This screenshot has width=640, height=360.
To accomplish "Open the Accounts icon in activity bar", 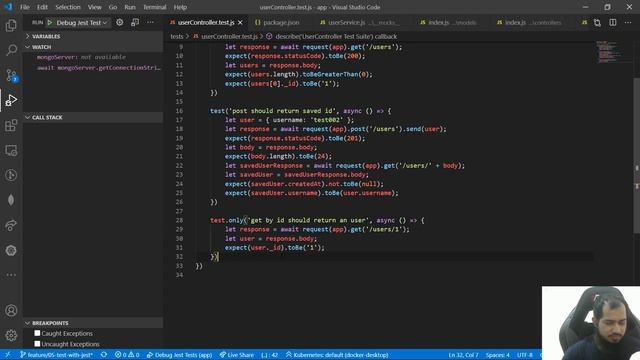I will tap(11, 311).
